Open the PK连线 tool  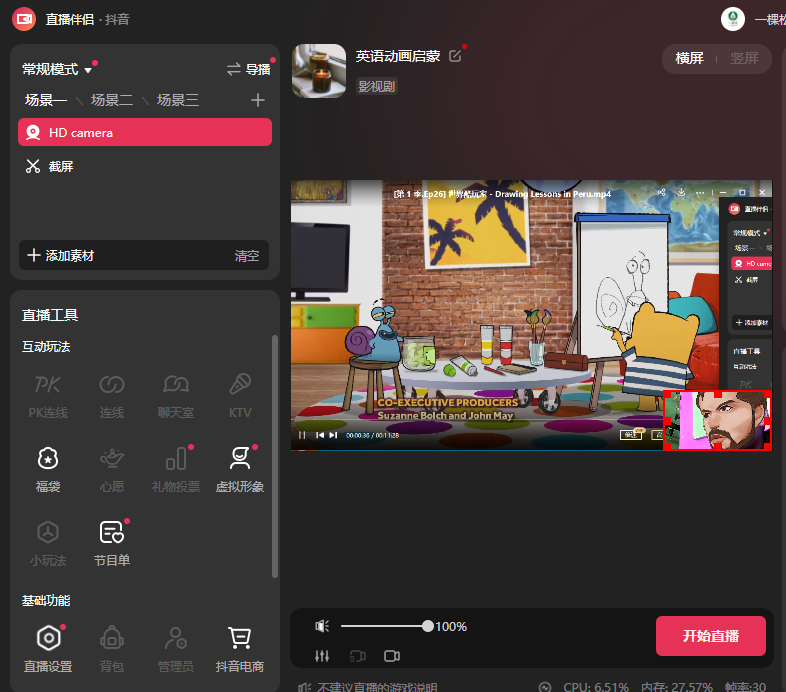click(48, 396)
